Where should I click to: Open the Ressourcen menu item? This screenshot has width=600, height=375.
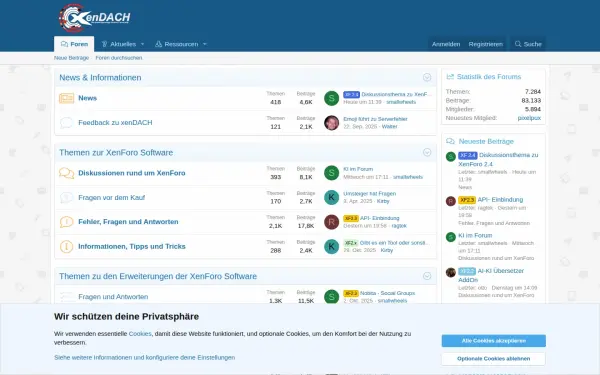pos(177,44)
